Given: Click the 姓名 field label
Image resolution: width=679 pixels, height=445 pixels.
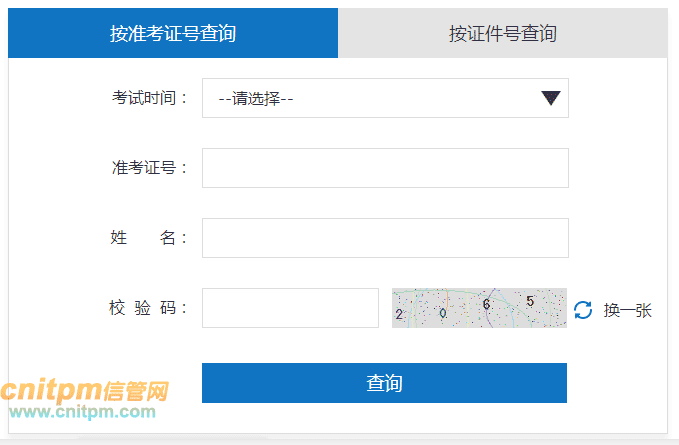Looking at the screenshot, I should pos(149,238).
